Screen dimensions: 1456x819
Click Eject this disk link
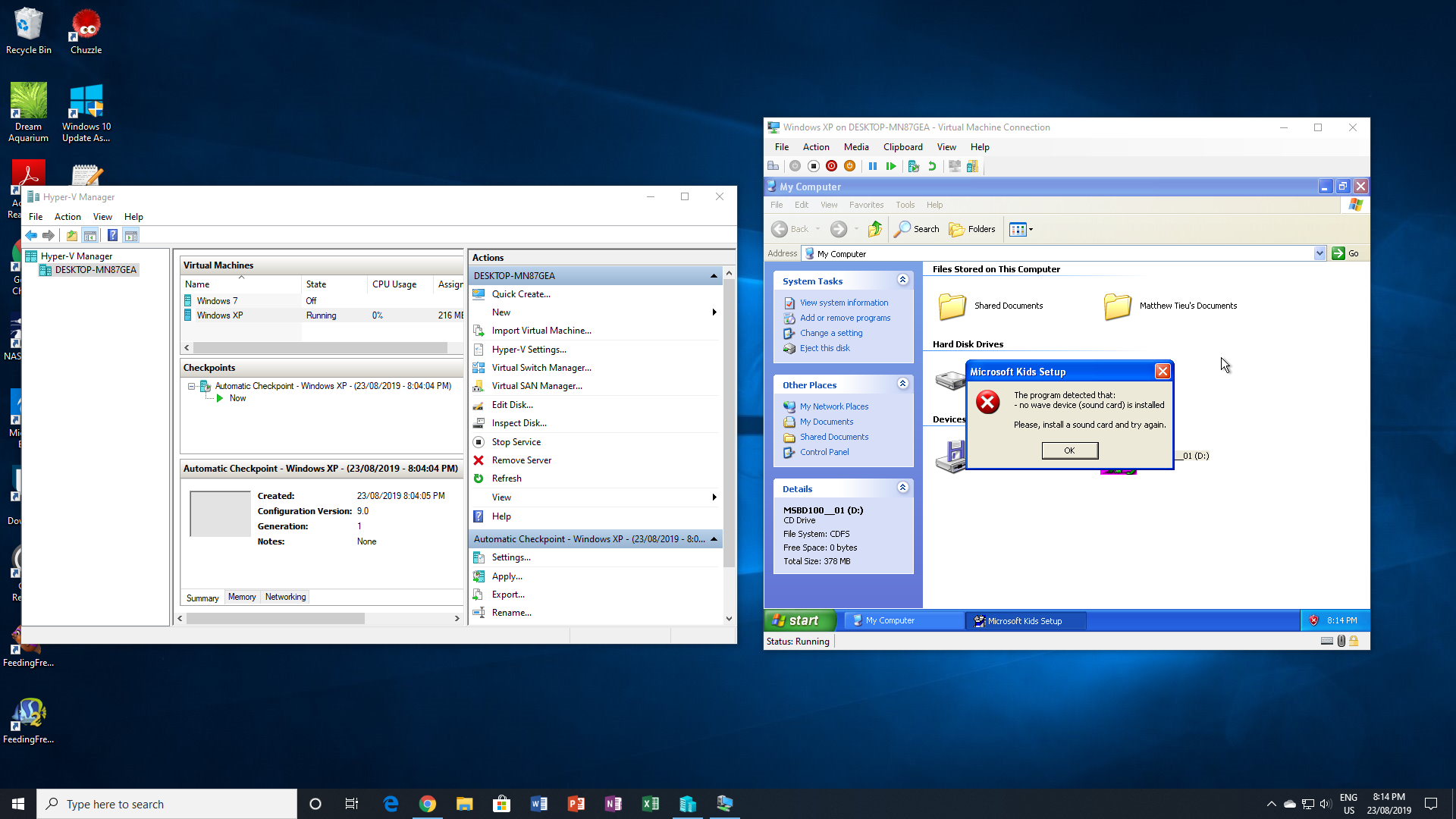tap(824, 348)
